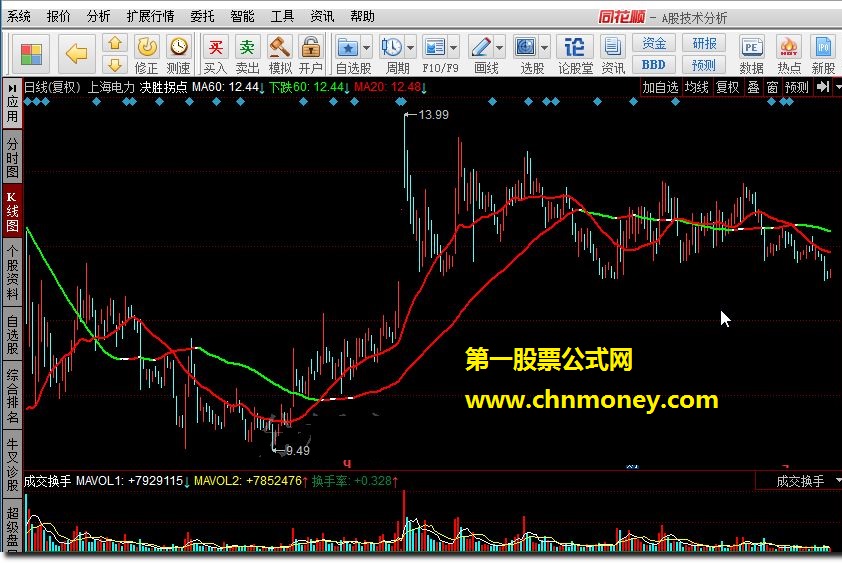Open the 系统 menu
This screenshot has width=842, height=563.
tap(19, 17)
